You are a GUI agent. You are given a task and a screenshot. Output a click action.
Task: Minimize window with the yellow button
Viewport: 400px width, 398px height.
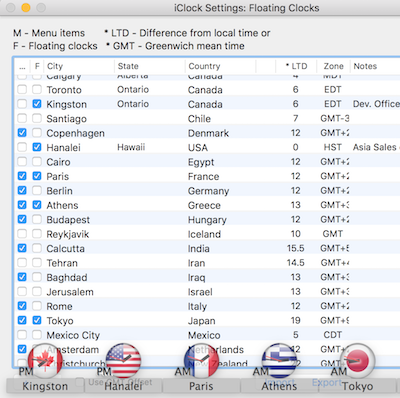click(26, 8)
